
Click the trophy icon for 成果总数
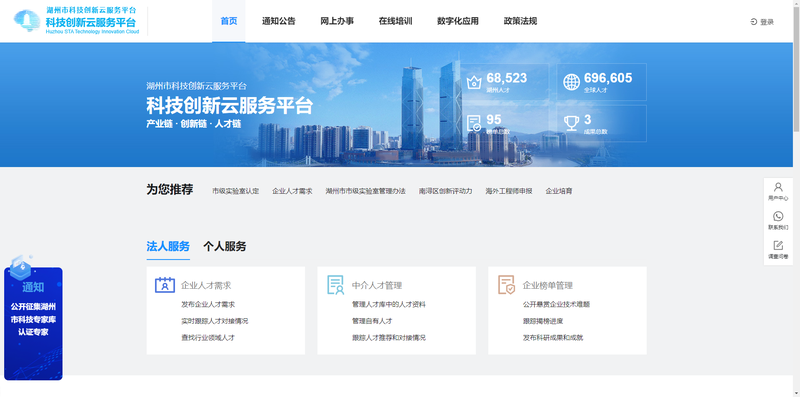pos(571,123)
